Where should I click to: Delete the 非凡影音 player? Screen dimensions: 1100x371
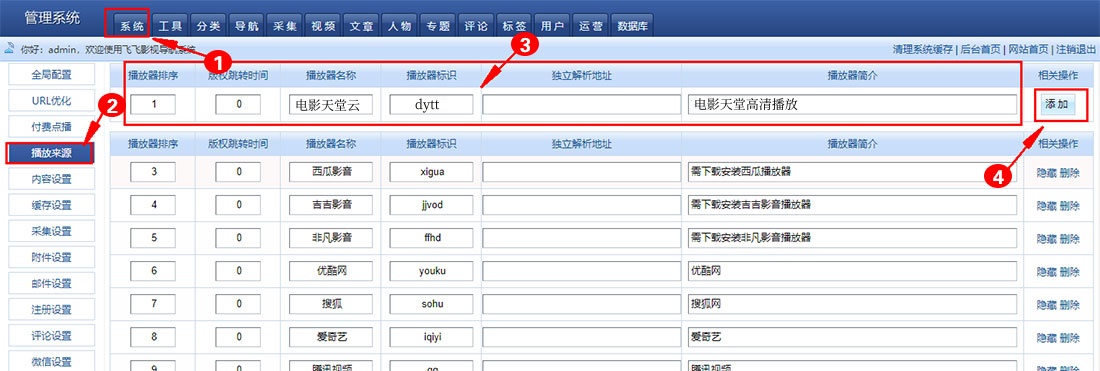pos(1070,238)
